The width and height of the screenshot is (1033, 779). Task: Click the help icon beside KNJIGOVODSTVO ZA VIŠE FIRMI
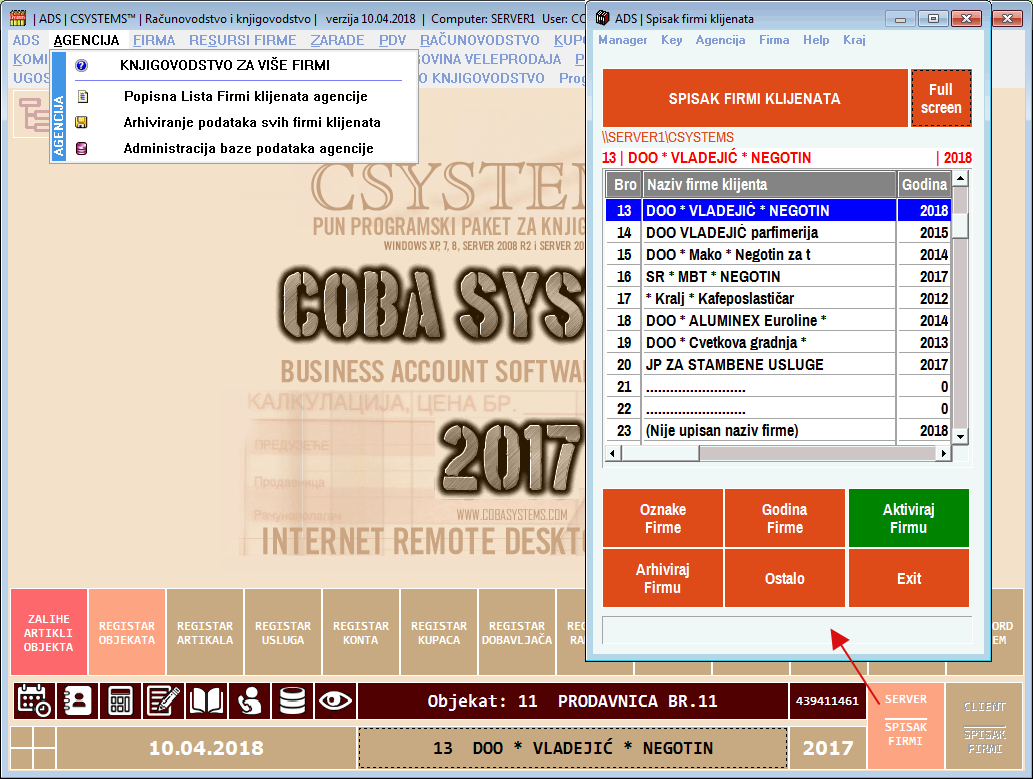pyautogui.click(x=82, y=65)
